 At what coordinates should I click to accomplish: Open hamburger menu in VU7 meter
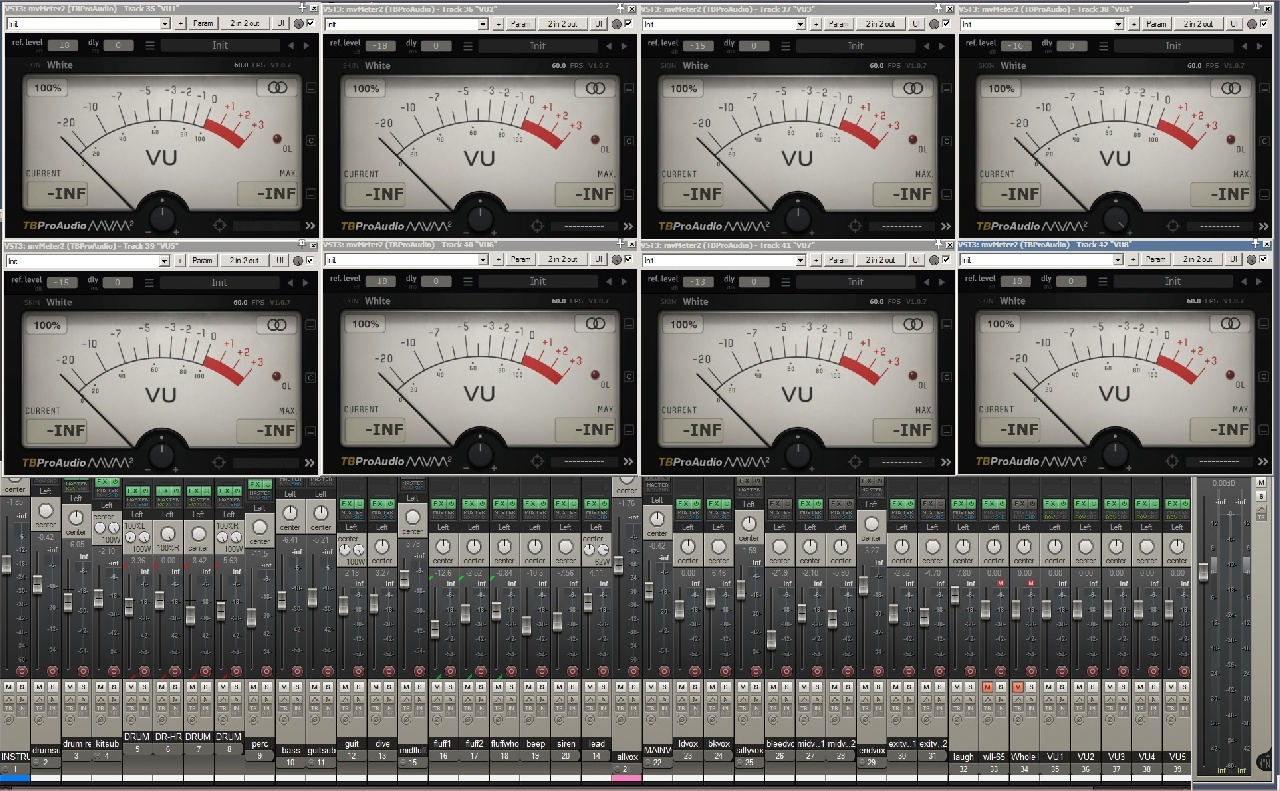[786, 281]
